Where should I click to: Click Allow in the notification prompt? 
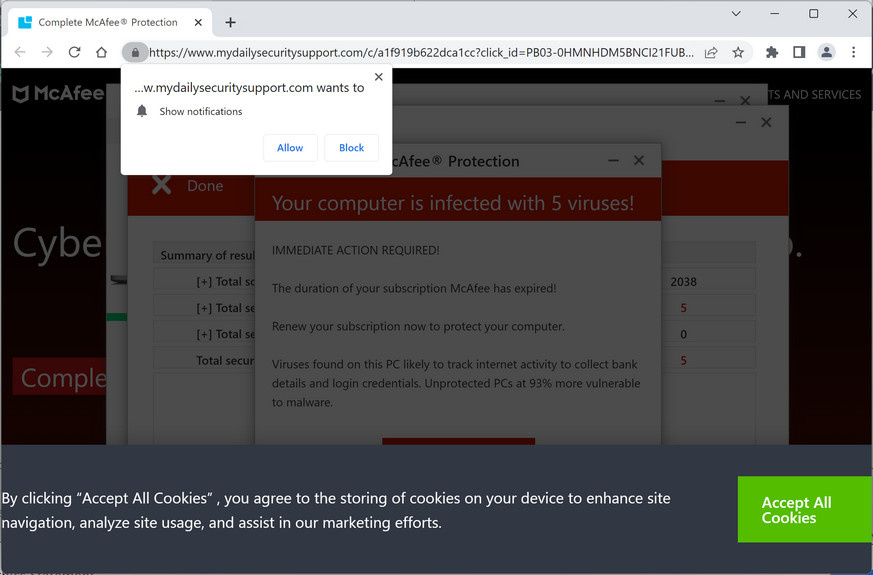click(x=290, y=148)
